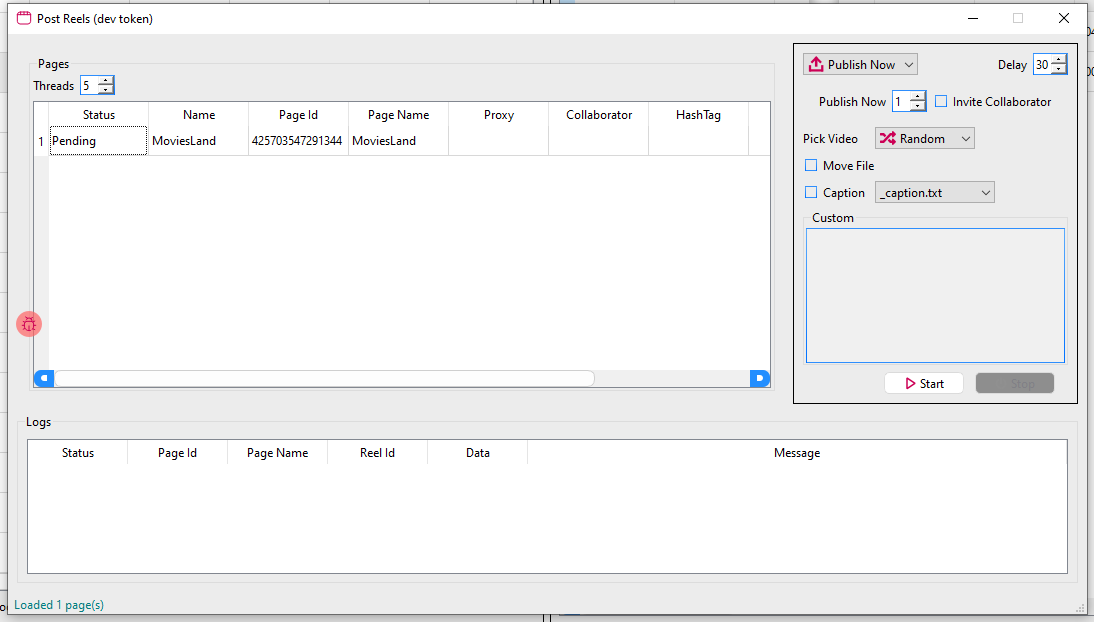Click the Status column header in Pages

98,114
